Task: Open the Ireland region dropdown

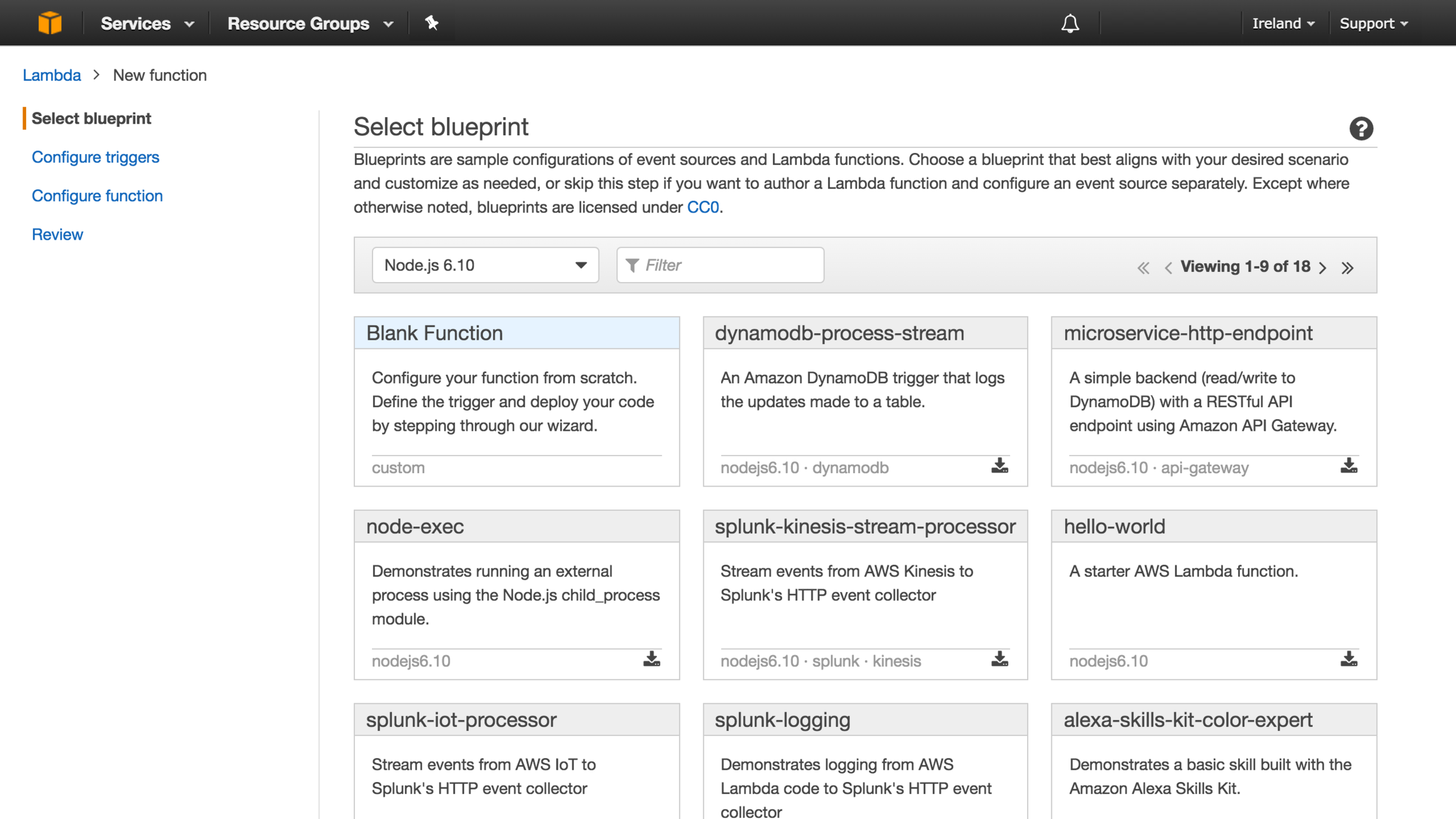Action: tap(1282, 24)
